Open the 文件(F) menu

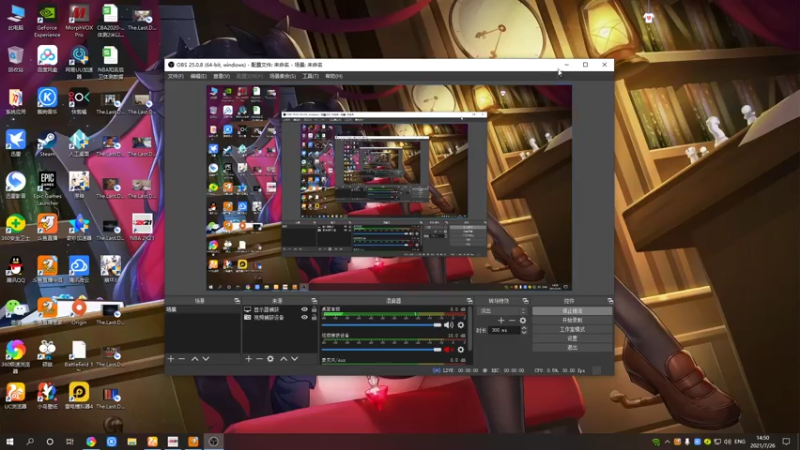(176, 76)
